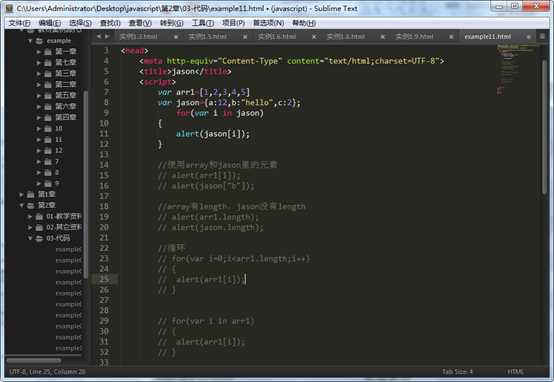Close the 实例1.5.html tab with its X
The image size is (554, 382).
[x=245, y=37]
